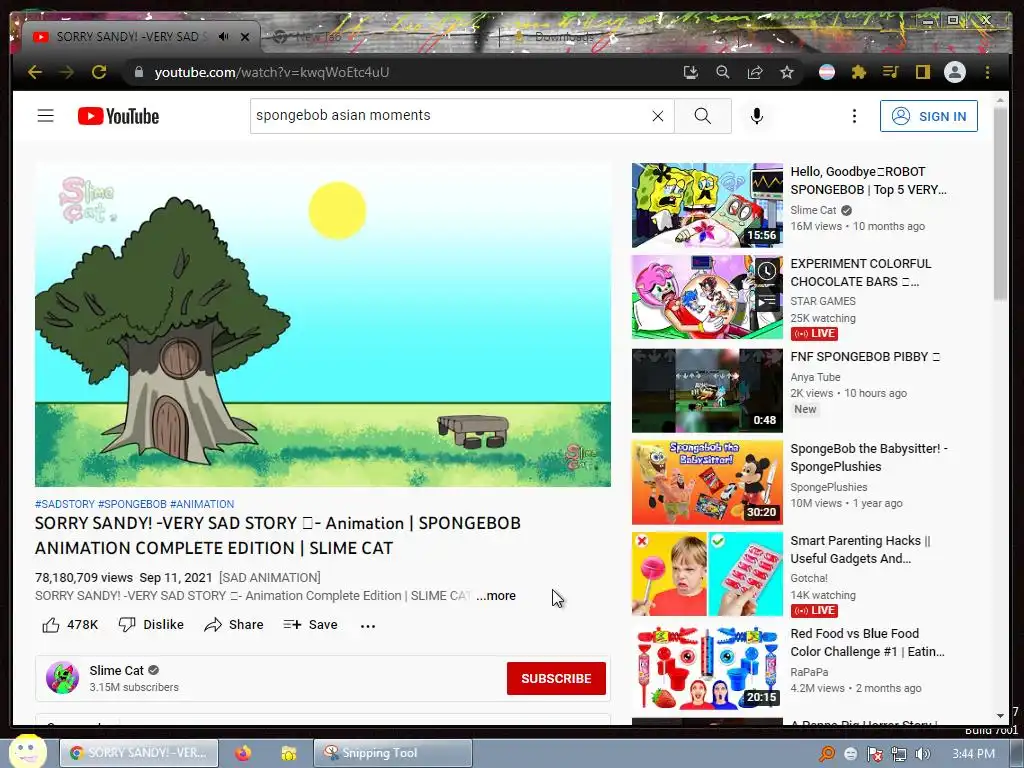
Task: Open the #ANIMATION hashtag link
Action: (202, 504)
